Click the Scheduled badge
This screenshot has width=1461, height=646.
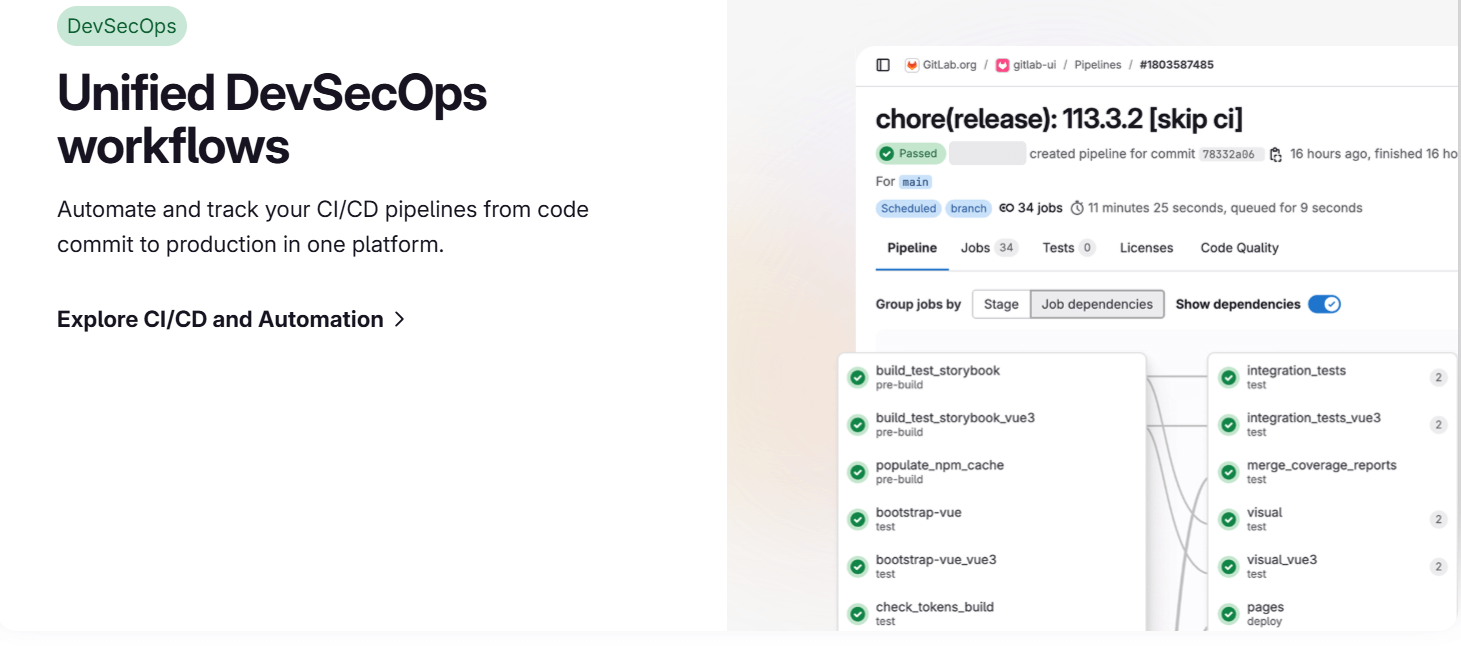coord(908,208)
